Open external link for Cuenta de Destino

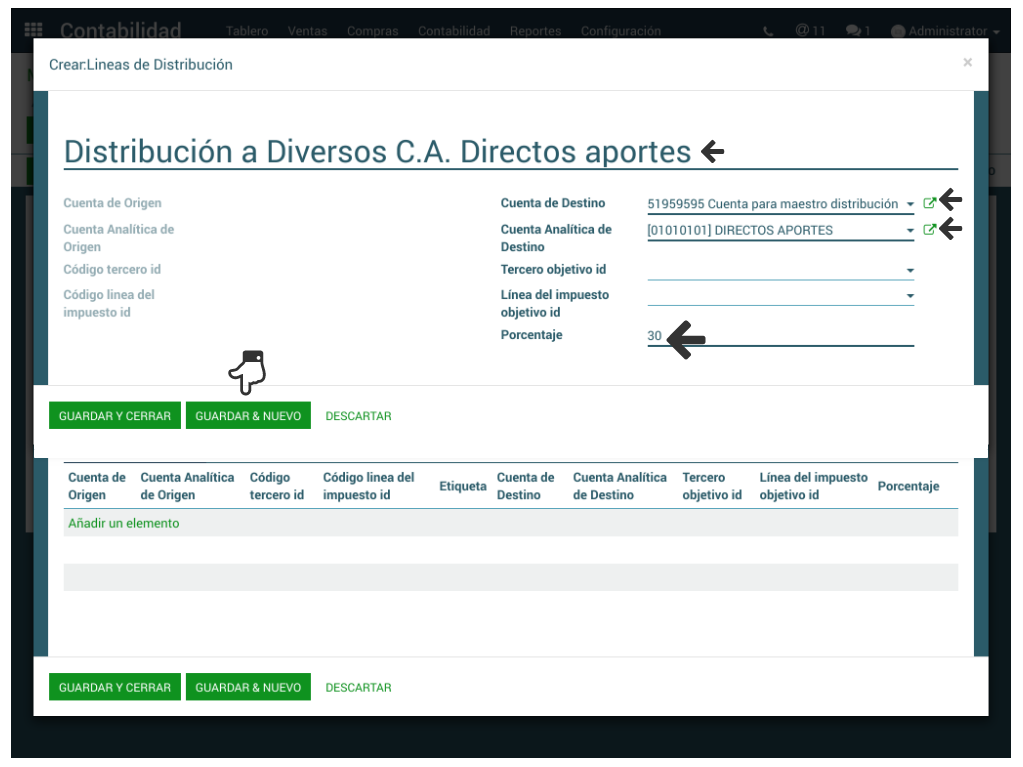click(x=929, y=203)
